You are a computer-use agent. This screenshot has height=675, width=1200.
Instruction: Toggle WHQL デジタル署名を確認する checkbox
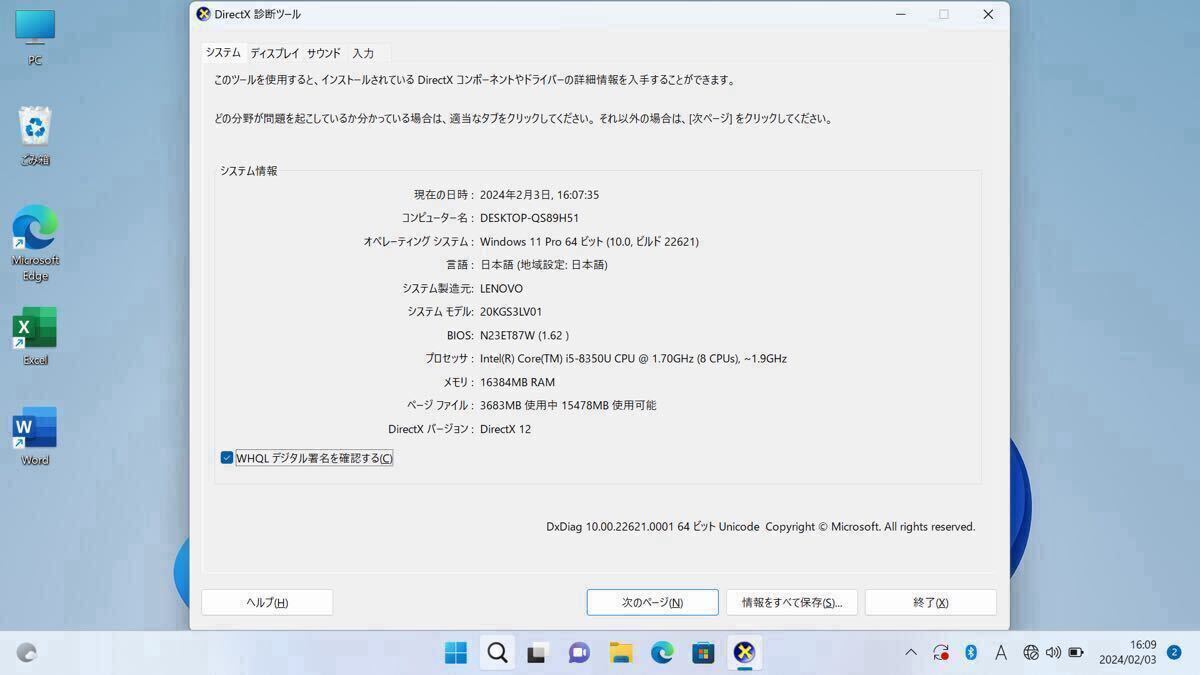[x=227, y=458]
